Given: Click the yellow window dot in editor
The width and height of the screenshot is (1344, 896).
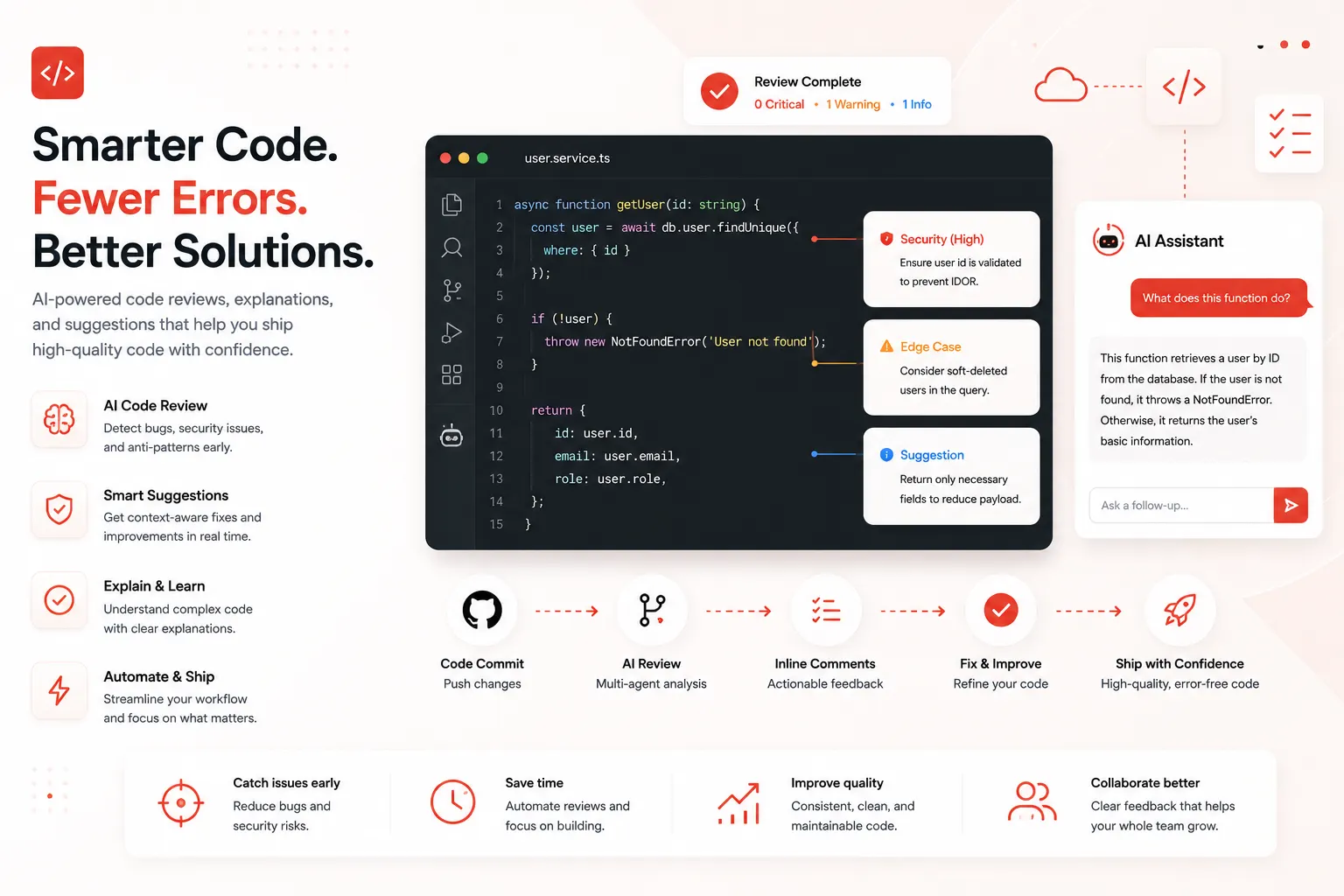Looking at the screenshot, I should [x=464, y=158].
